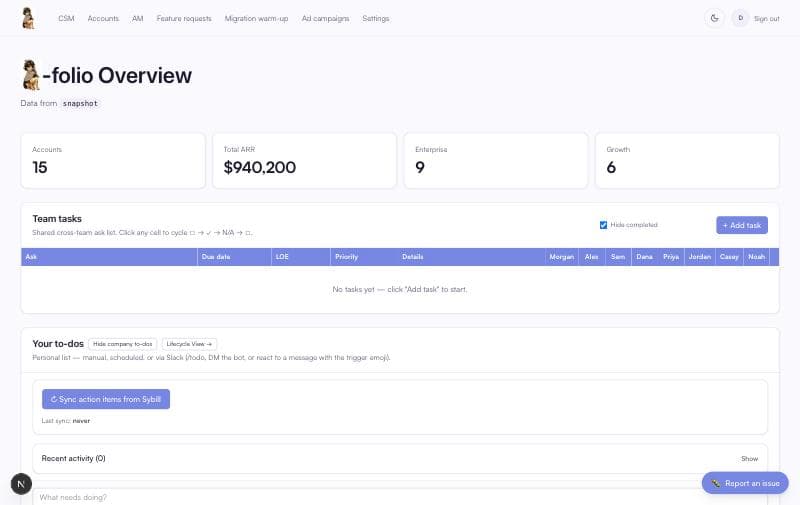Sync action items from Sybill
The image size is (800, 505).
pos(106,399)
